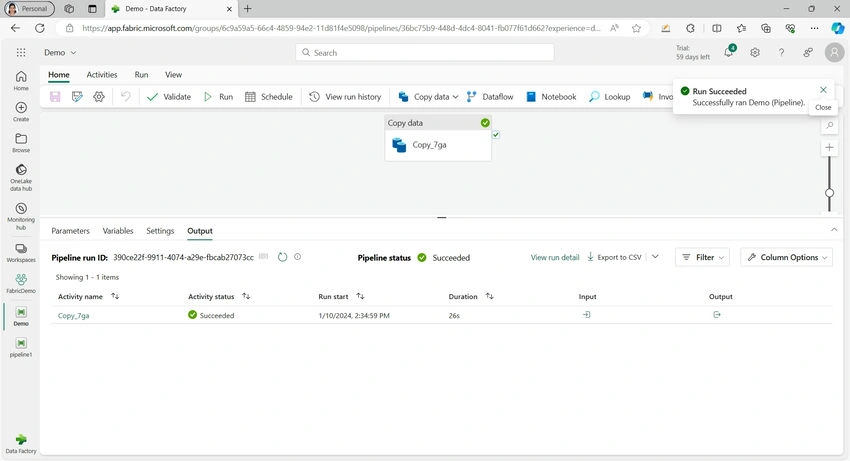Sort by Duration column

pos(490,296)
